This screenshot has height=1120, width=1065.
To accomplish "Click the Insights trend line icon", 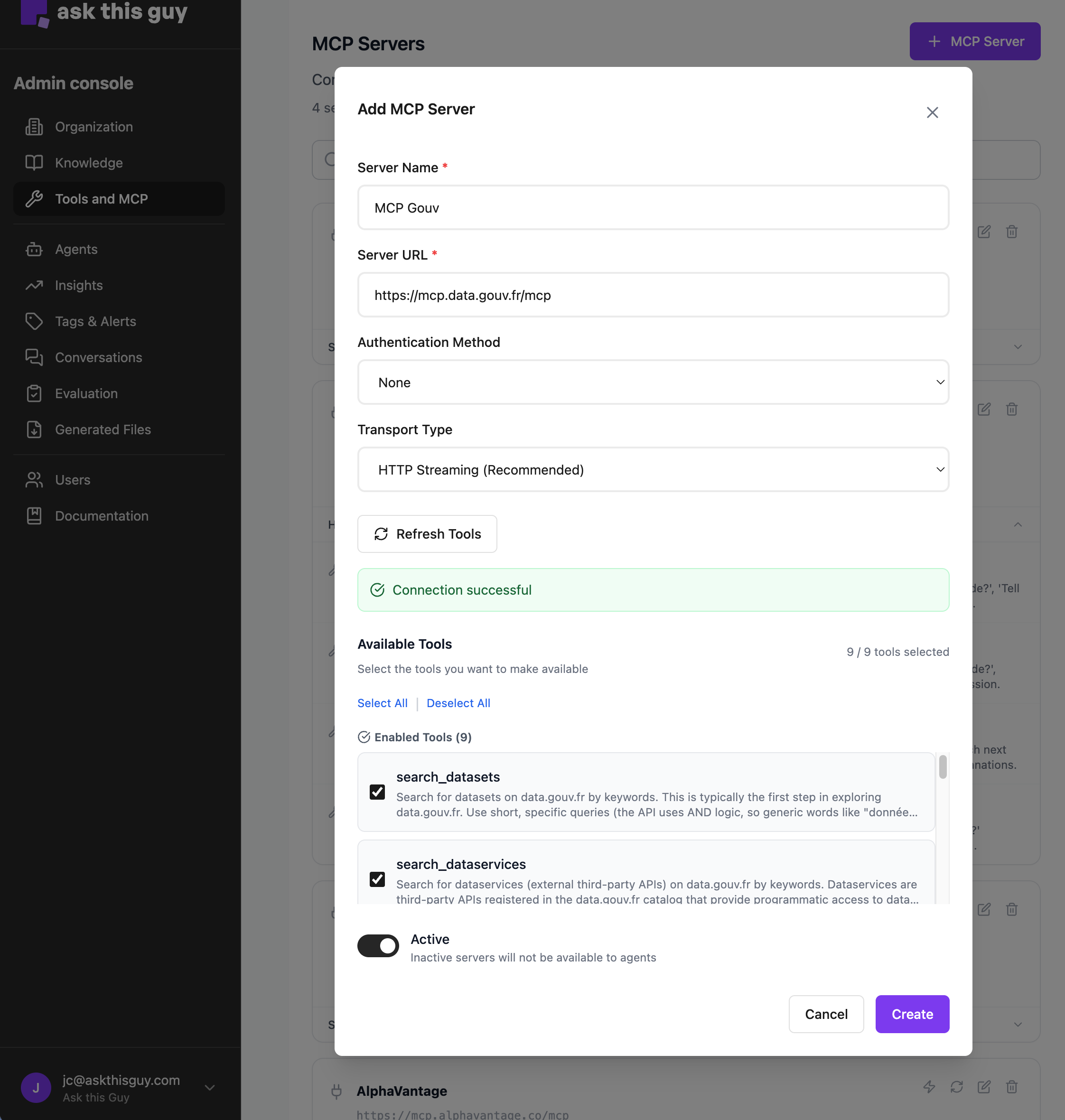I will (x=34, y=286).
